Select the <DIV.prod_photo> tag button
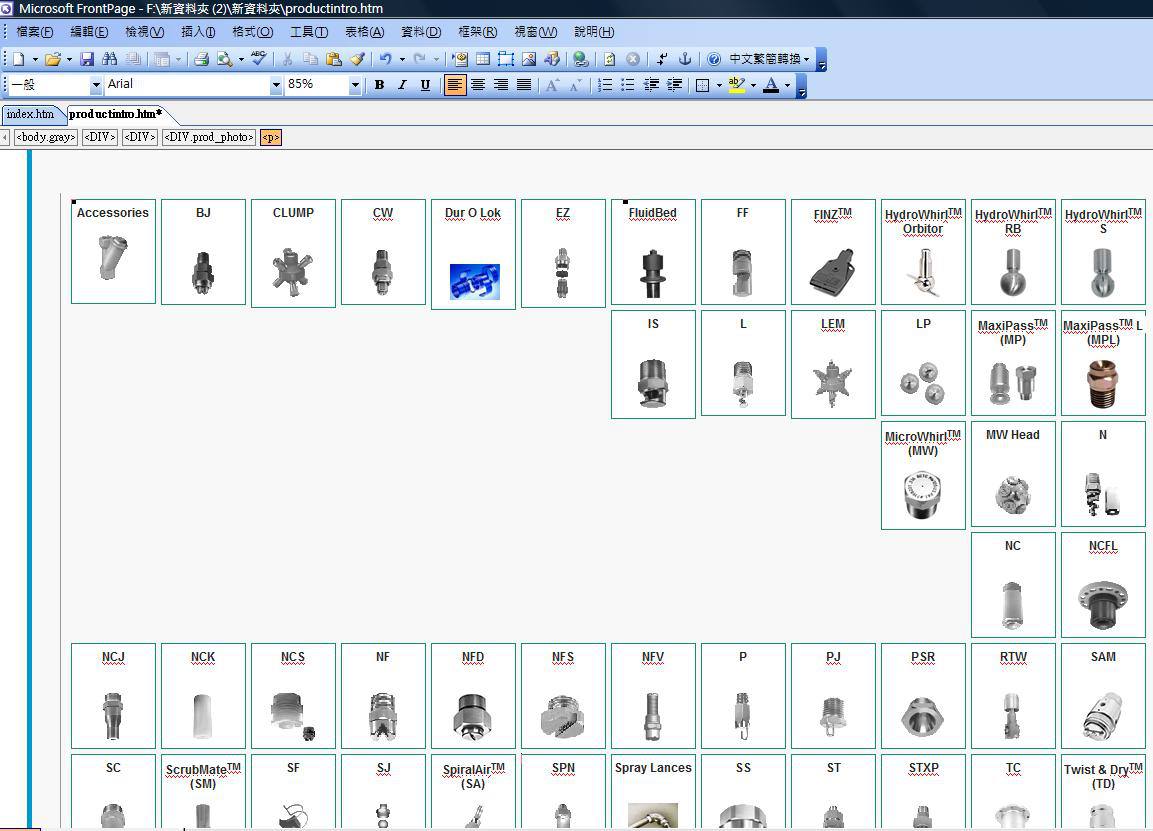Viewport: 1153px width, 831px height. (209, 137)
